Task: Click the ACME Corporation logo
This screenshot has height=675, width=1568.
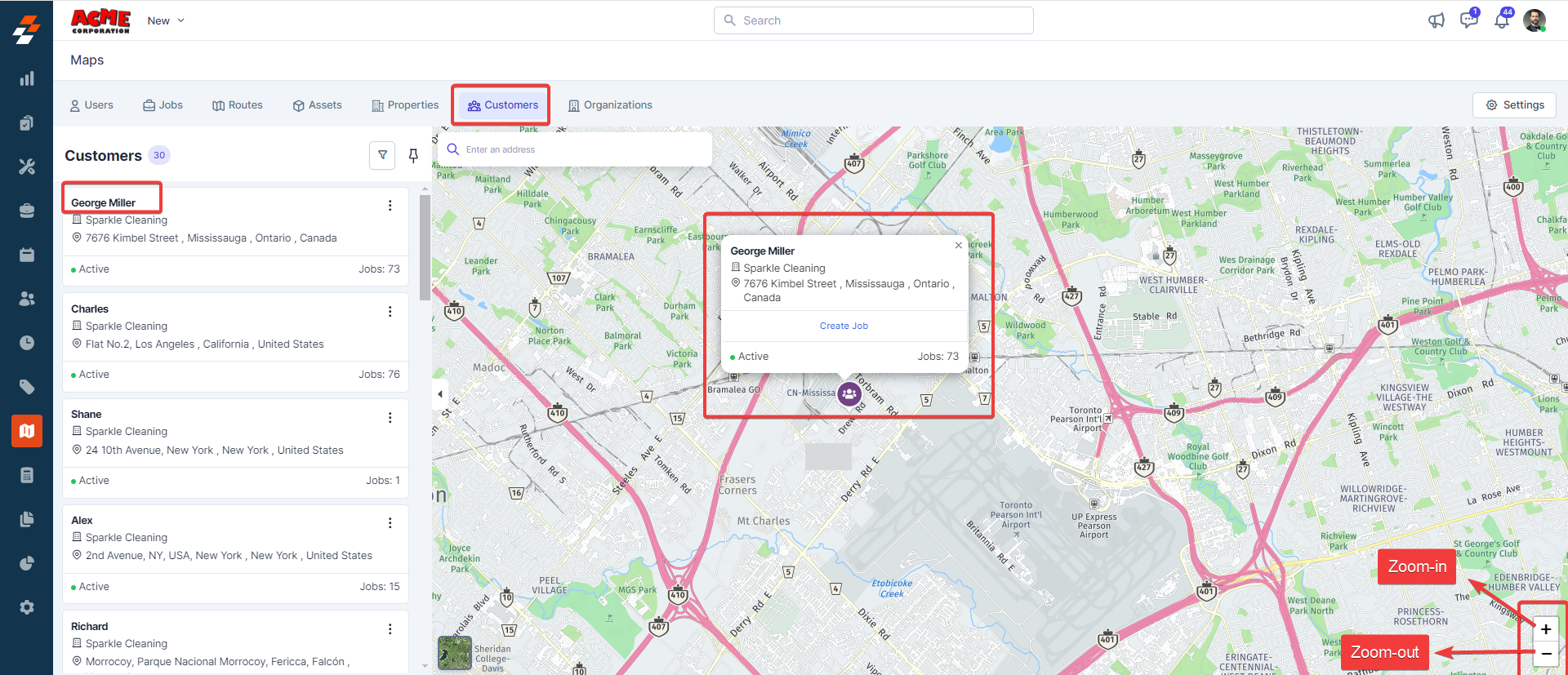Action: tap(100, 20)
